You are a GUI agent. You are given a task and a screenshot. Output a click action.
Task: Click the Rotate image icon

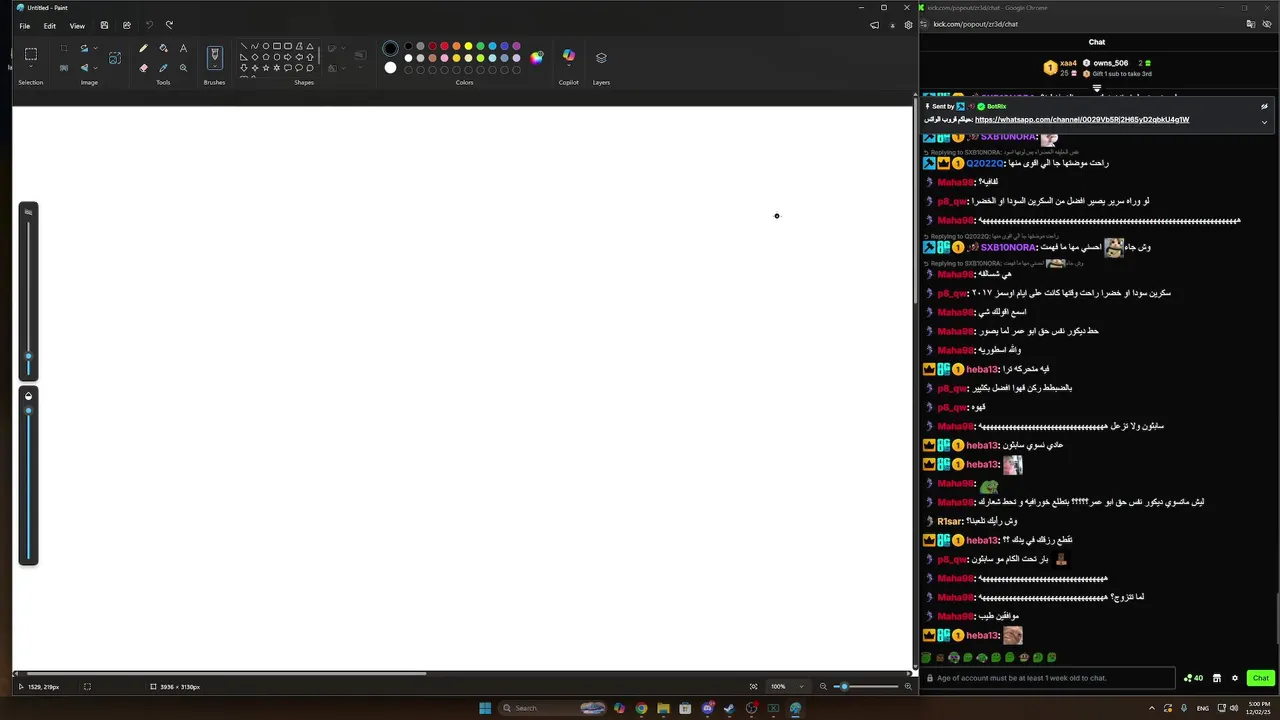84,48
